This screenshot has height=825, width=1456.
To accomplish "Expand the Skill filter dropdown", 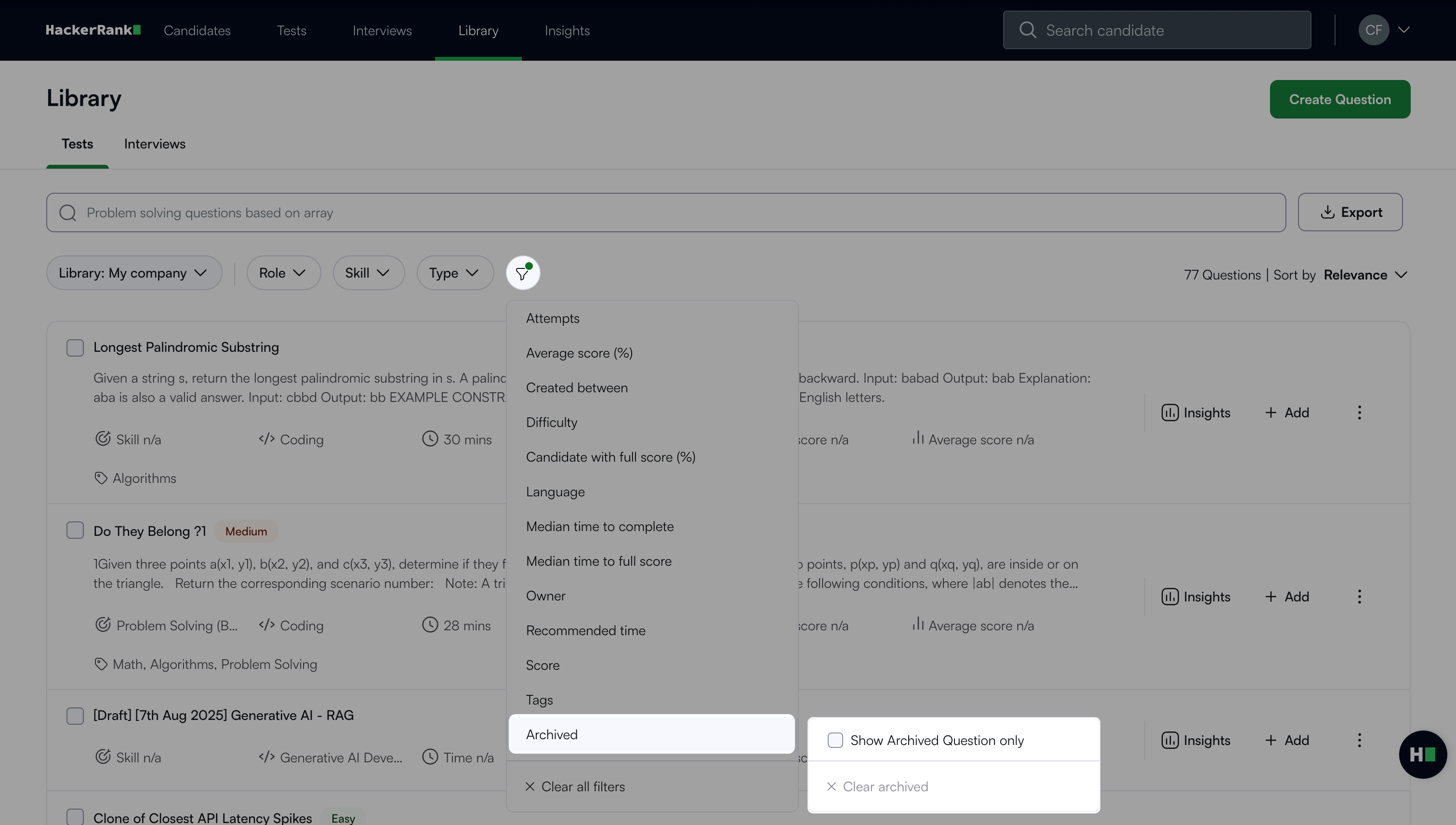I will 368,273.
